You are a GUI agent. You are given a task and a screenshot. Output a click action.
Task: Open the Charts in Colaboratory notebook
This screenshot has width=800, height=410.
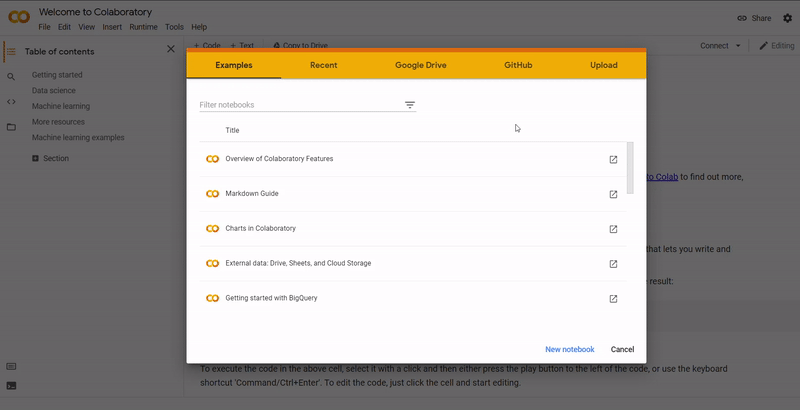coord(260,228)
